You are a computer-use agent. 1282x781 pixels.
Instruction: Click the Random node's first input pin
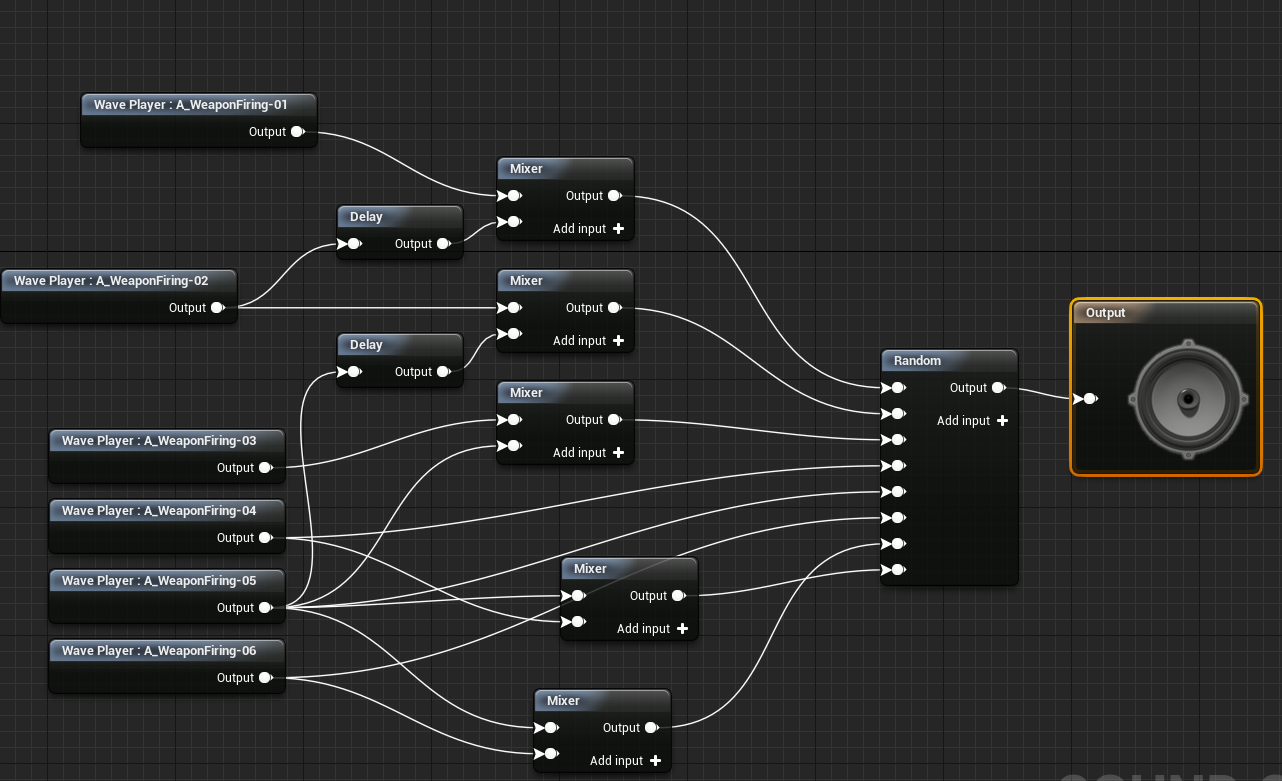tap(895, 388)
